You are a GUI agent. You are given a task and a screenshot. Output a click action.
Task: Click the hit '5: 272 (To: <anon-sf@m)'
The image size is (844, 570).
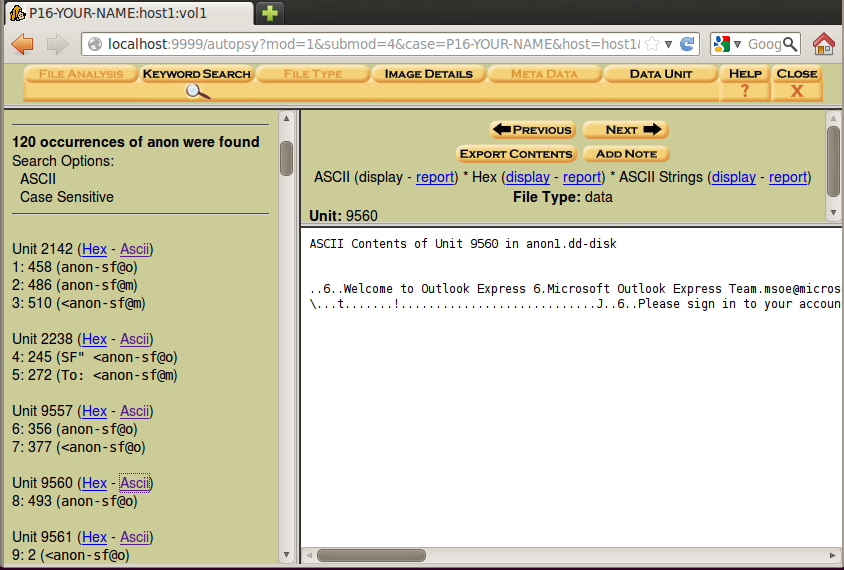95,375
